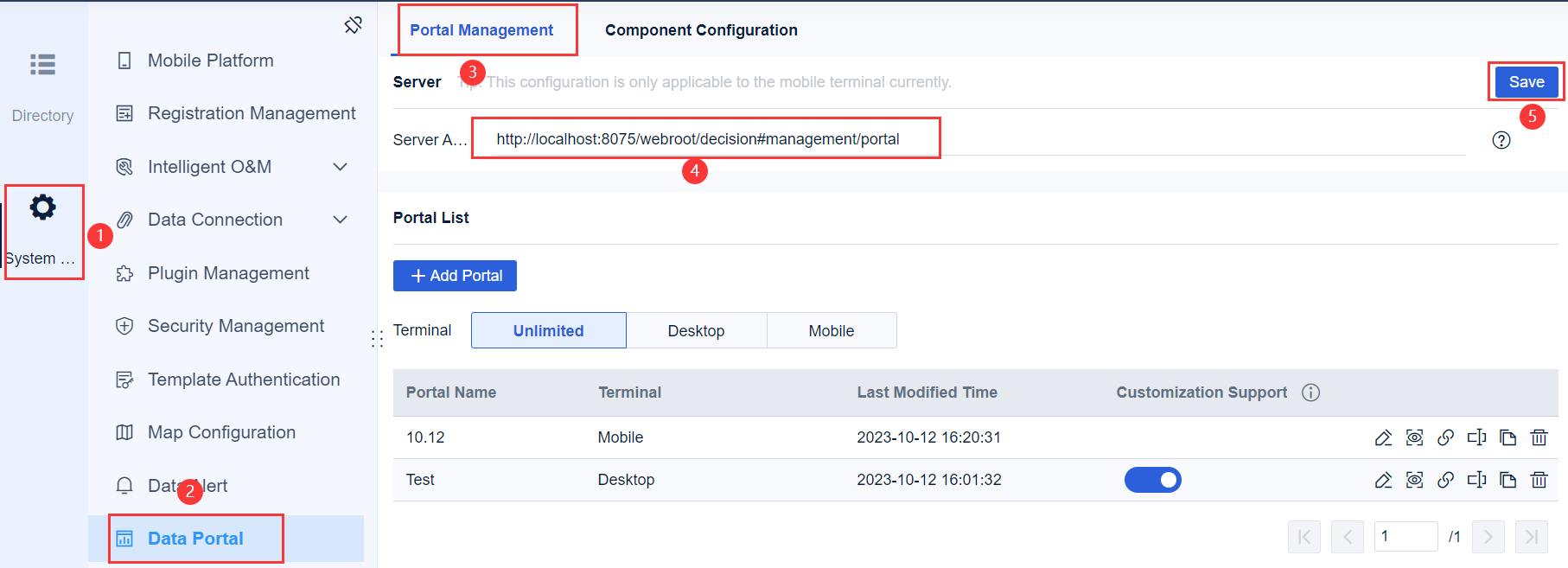Click the Mobile Platform phone icon
The height and width of the screenshot is (568, 1568).
pyautogui.click(x=124, y=61)
